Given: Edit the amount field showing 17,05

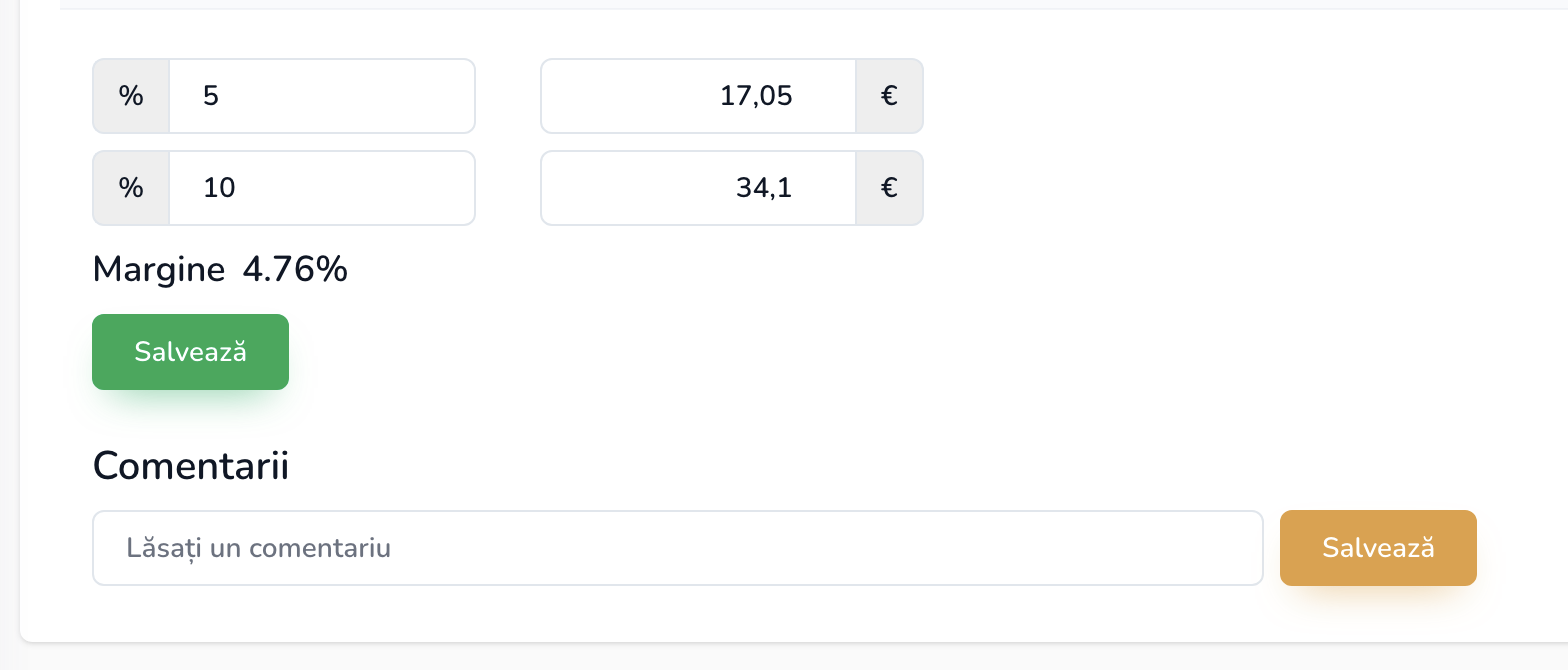Looking at the screenshot, I should coord(698,96).
